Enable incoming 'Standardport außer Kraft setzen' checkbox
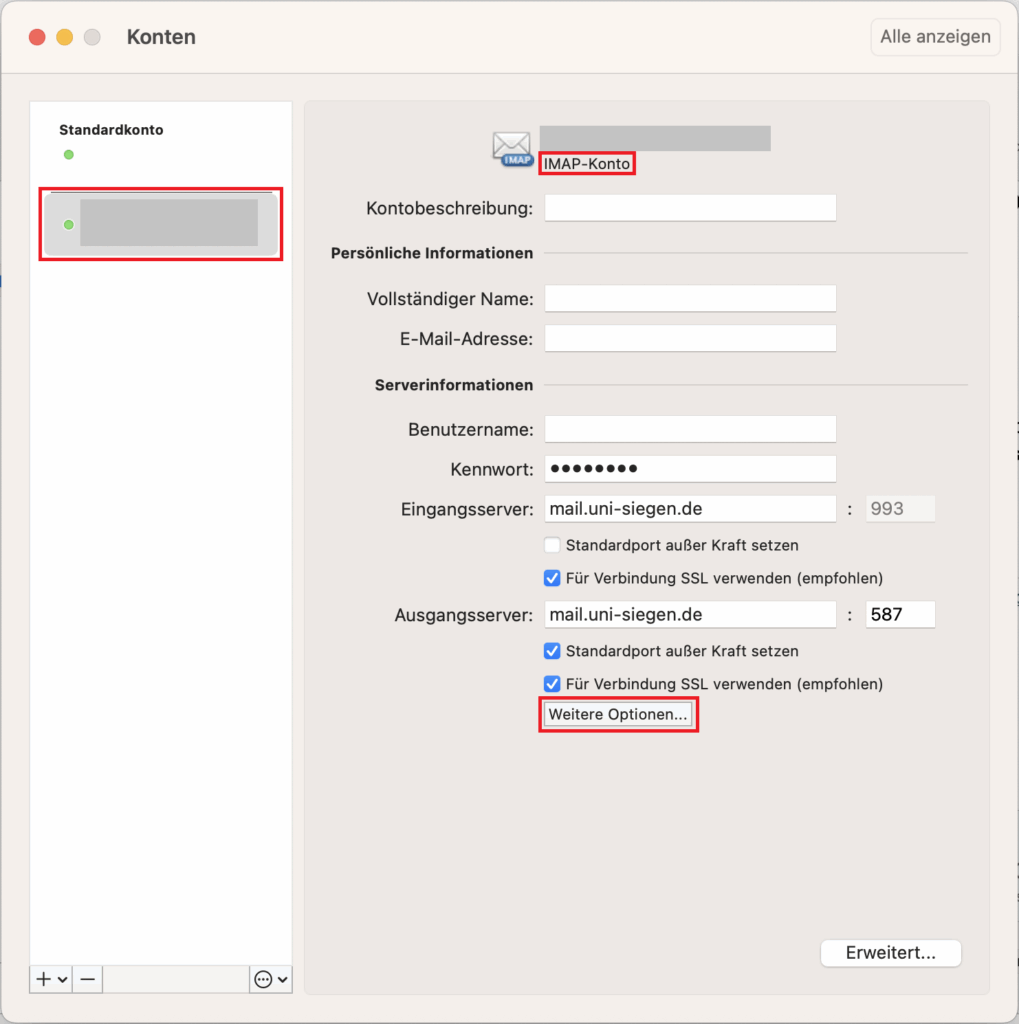The image size is (1019, 1024). click(552, 546)
